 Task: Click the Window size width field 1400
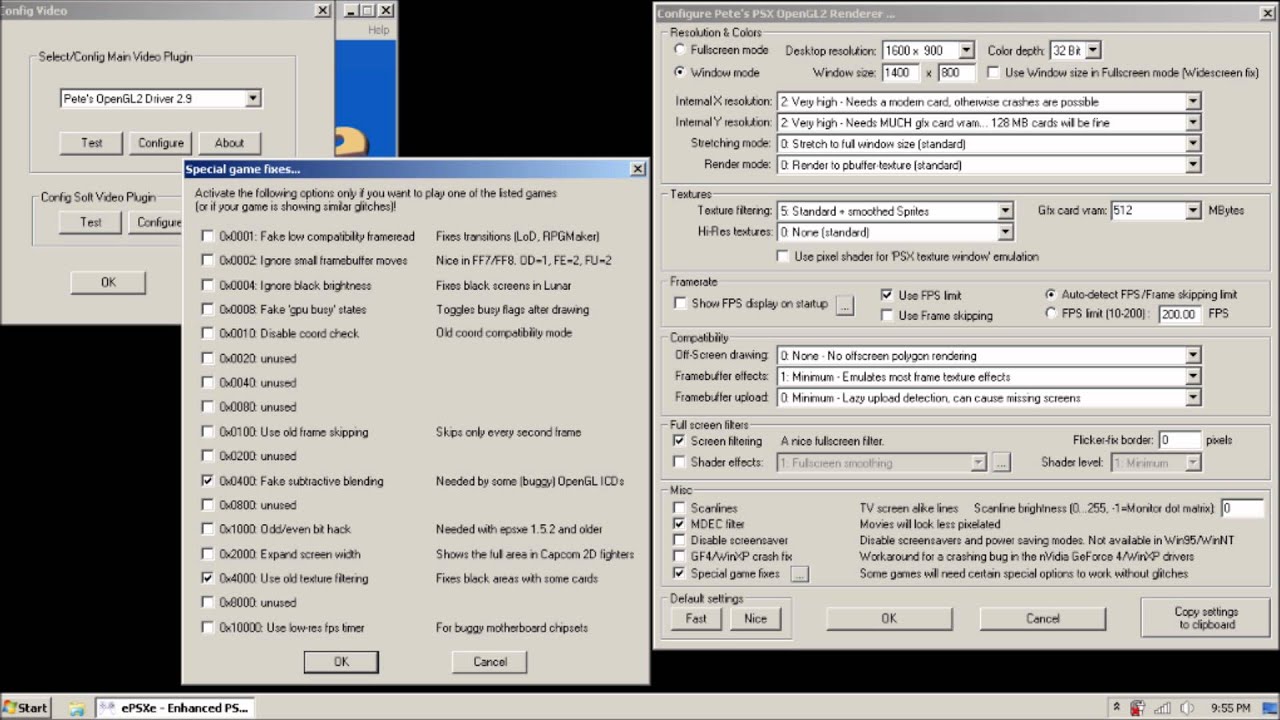901,73
